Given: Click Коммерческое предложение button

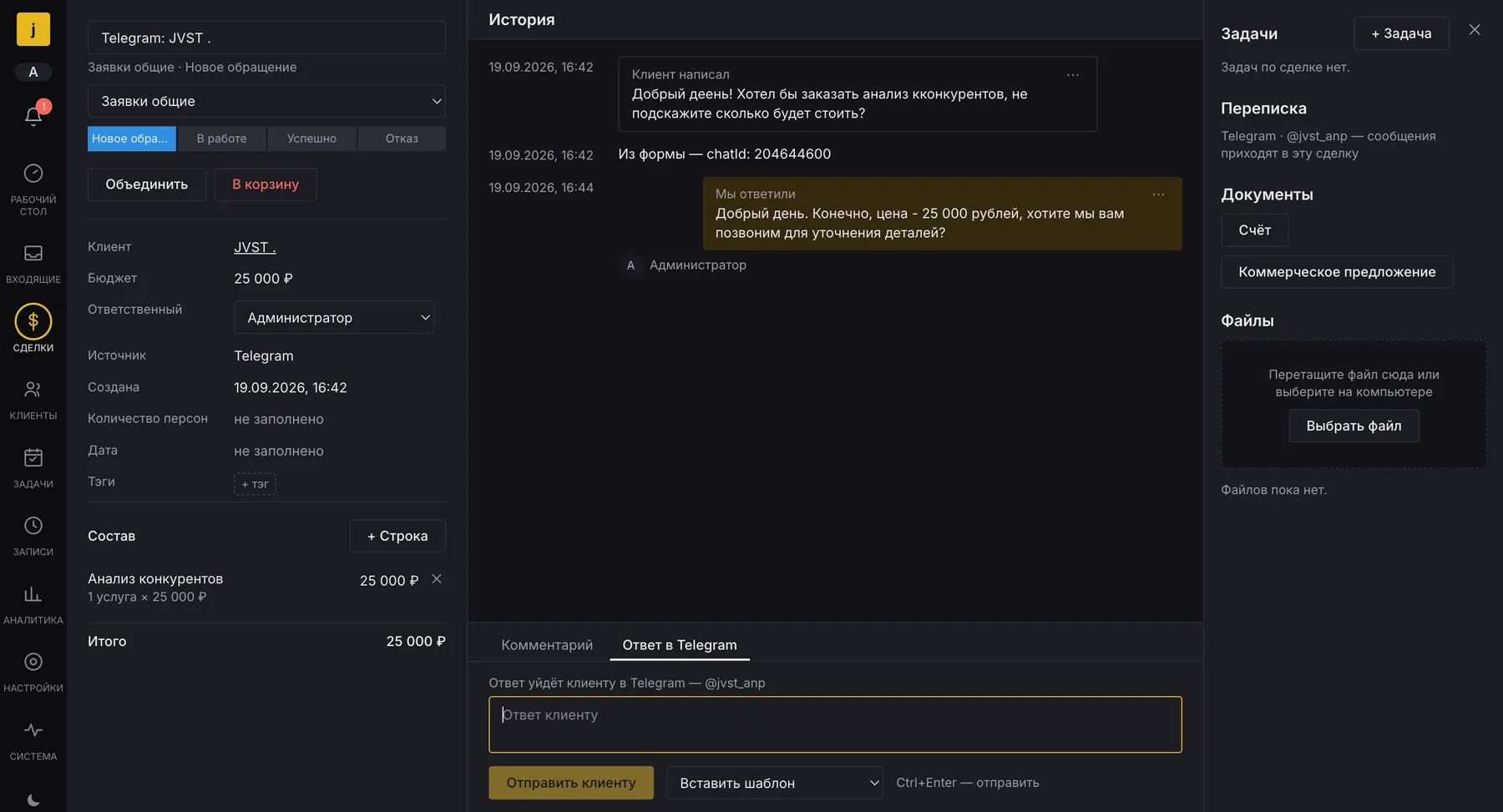Looking at the screenshot, I should (x=1337, y=272).
